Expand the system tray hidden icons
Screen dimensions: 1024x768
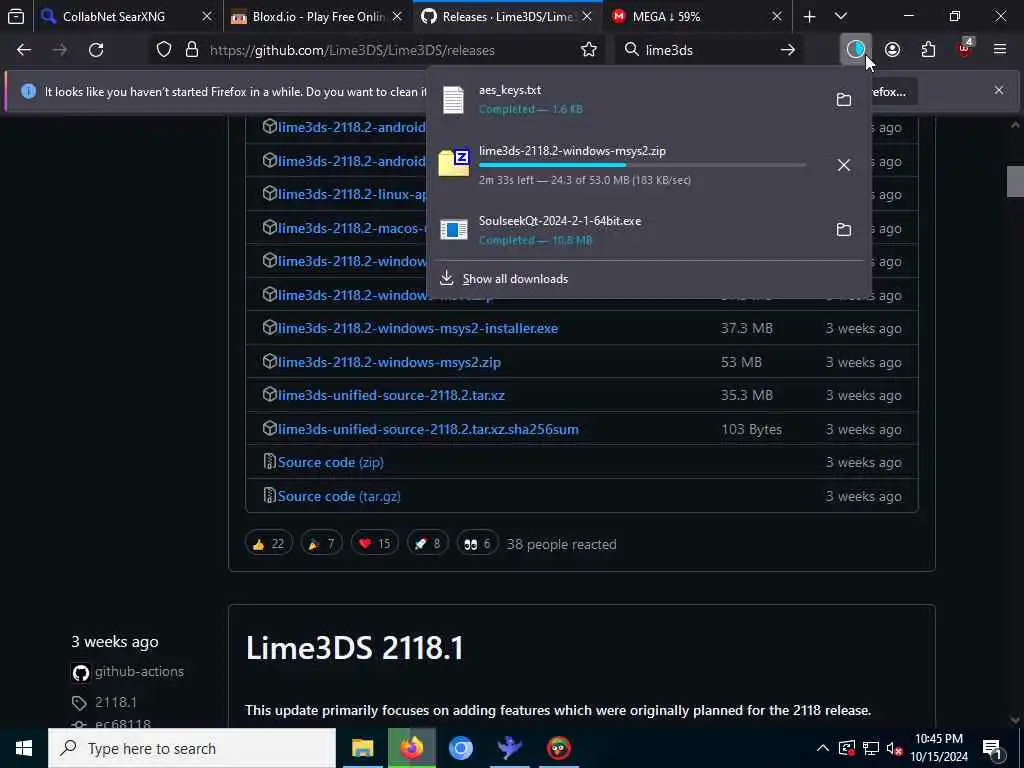(x=823, y=748)
